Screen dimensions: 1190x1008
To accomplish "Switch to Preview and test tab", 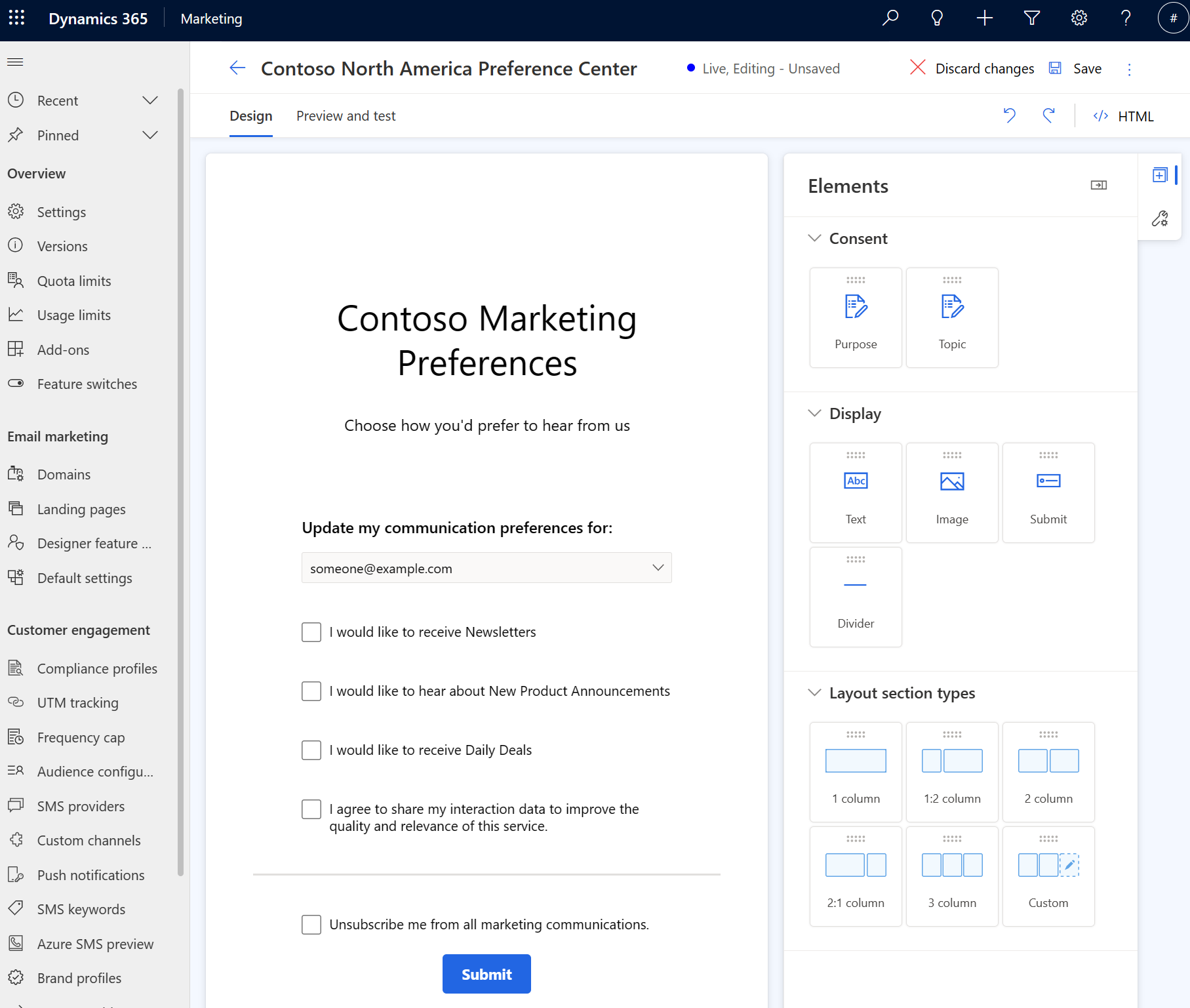I will click(346, 116).
